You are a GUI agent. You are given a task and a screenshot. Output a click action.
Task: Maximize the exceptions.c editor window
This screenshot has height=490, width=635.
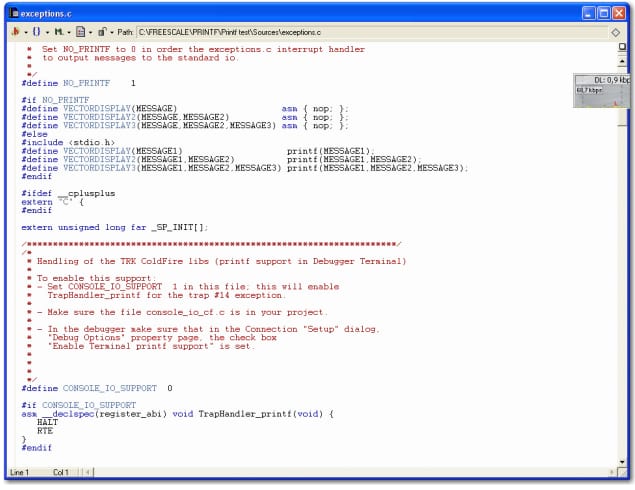tap(603, 12)
